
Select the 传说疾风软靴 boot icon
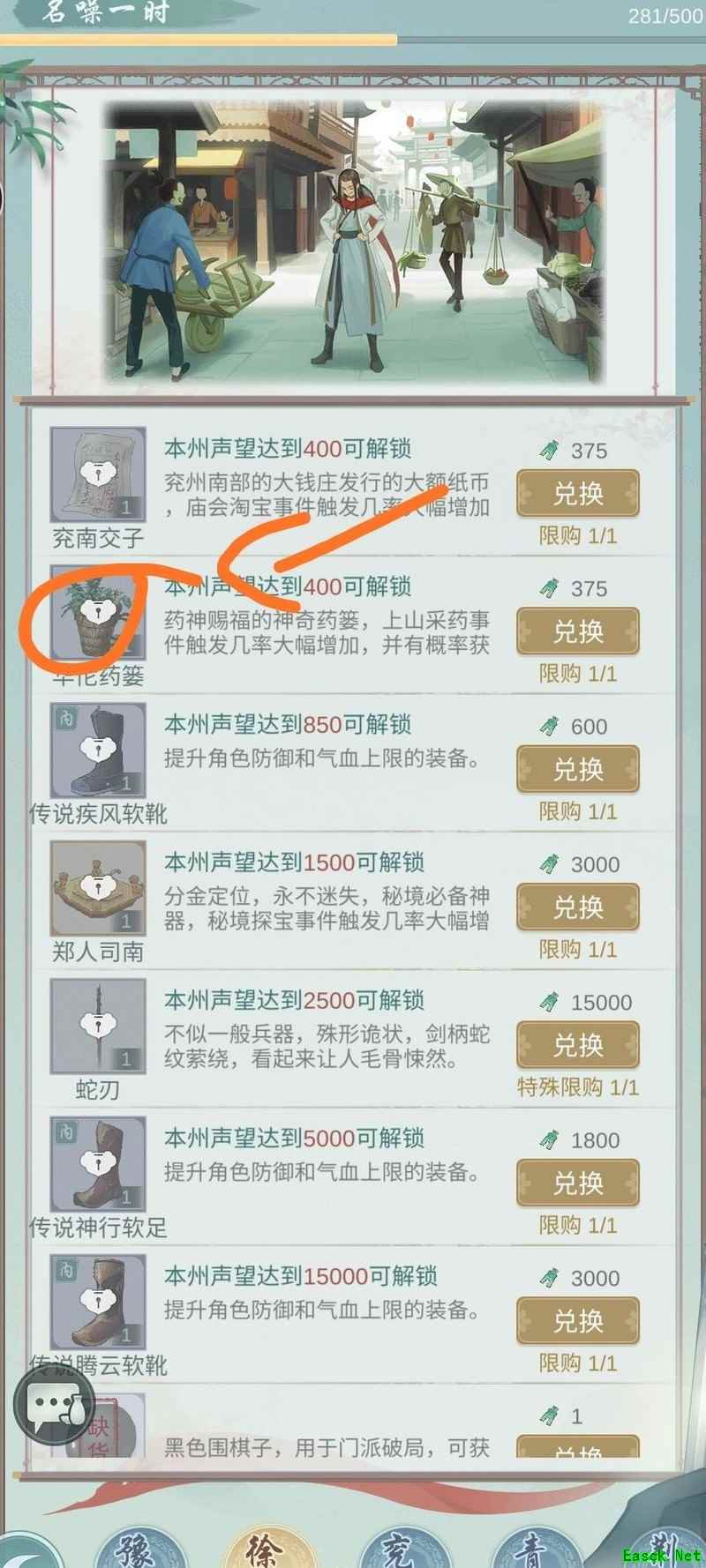coord(97,750)
